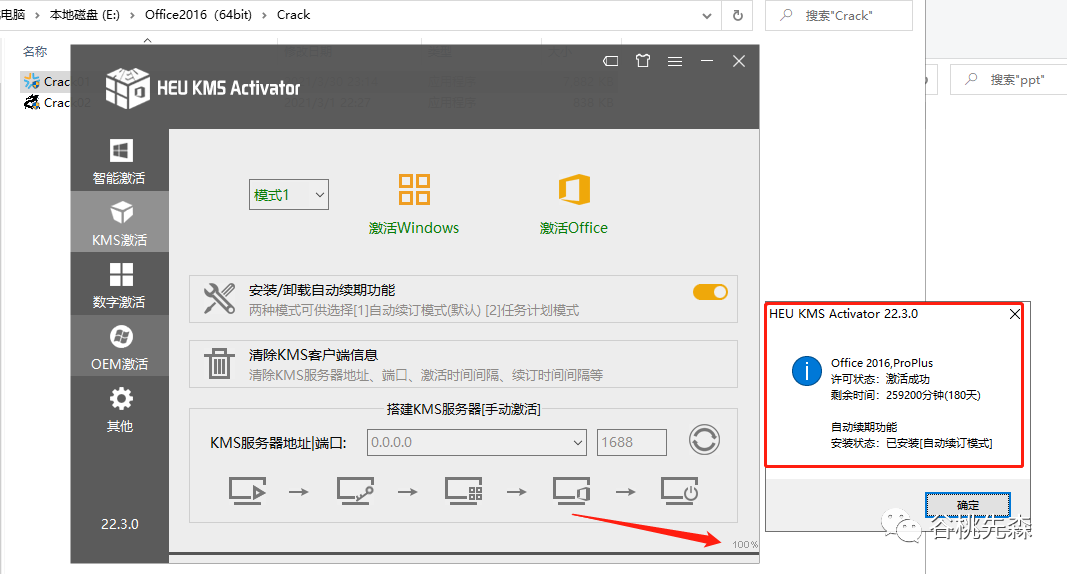Switch to the 数字激活 digital activation tab
The image size is (1067, 574).
coord(119,285)
